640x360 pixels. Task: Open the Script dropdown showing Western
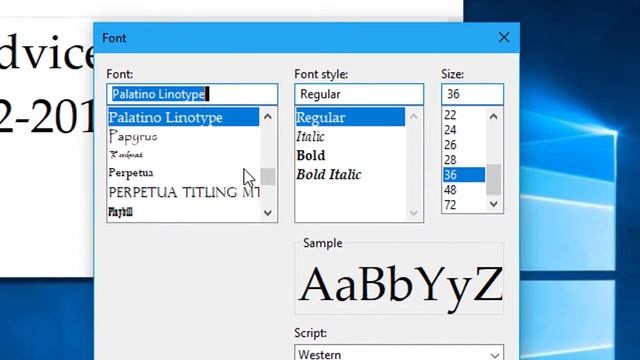(x=399, y=354)
